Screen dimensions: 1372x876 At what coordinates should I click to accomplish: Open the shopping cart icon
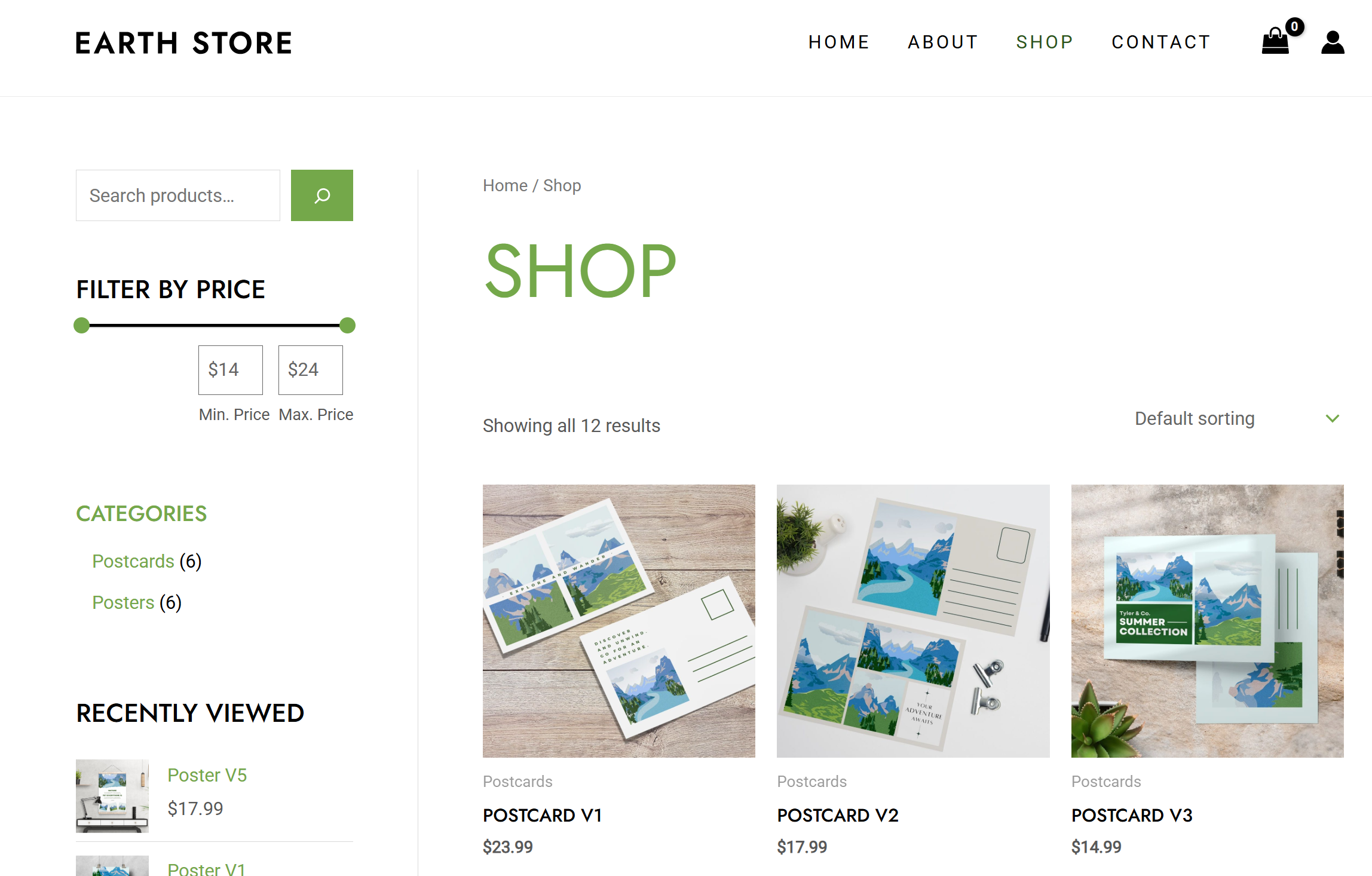point(1276,41)
